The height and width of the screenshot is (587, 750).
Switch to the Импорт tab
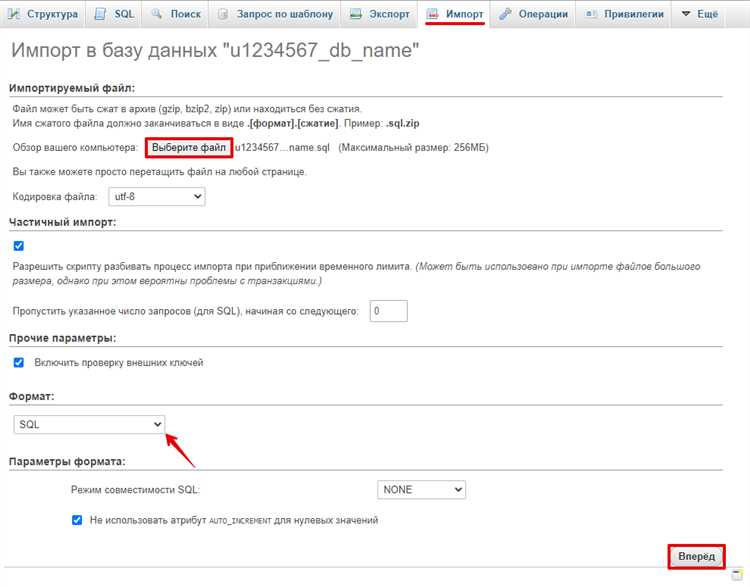tap(456, 14)
